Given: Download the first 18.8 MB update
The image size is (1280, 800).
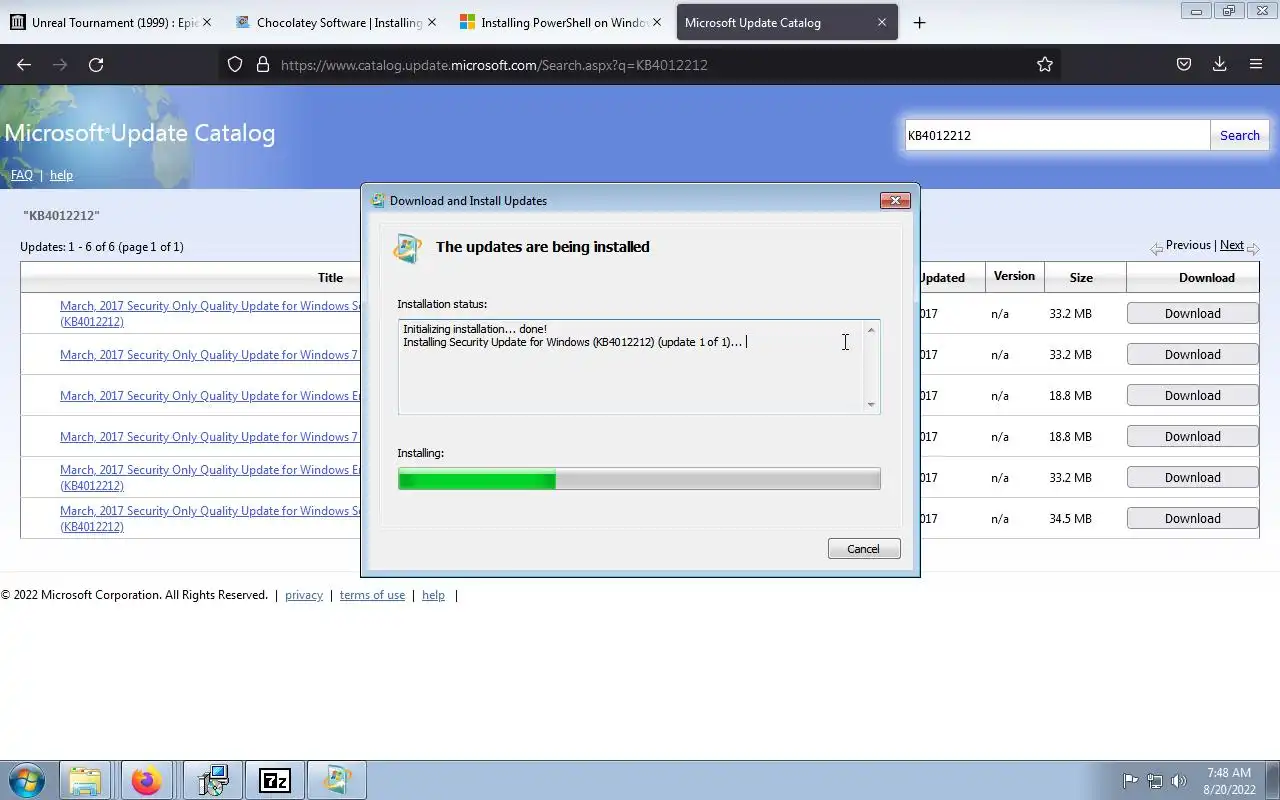Looking at the screenshot, I should pyautogui.click(x=1192, y=395).
